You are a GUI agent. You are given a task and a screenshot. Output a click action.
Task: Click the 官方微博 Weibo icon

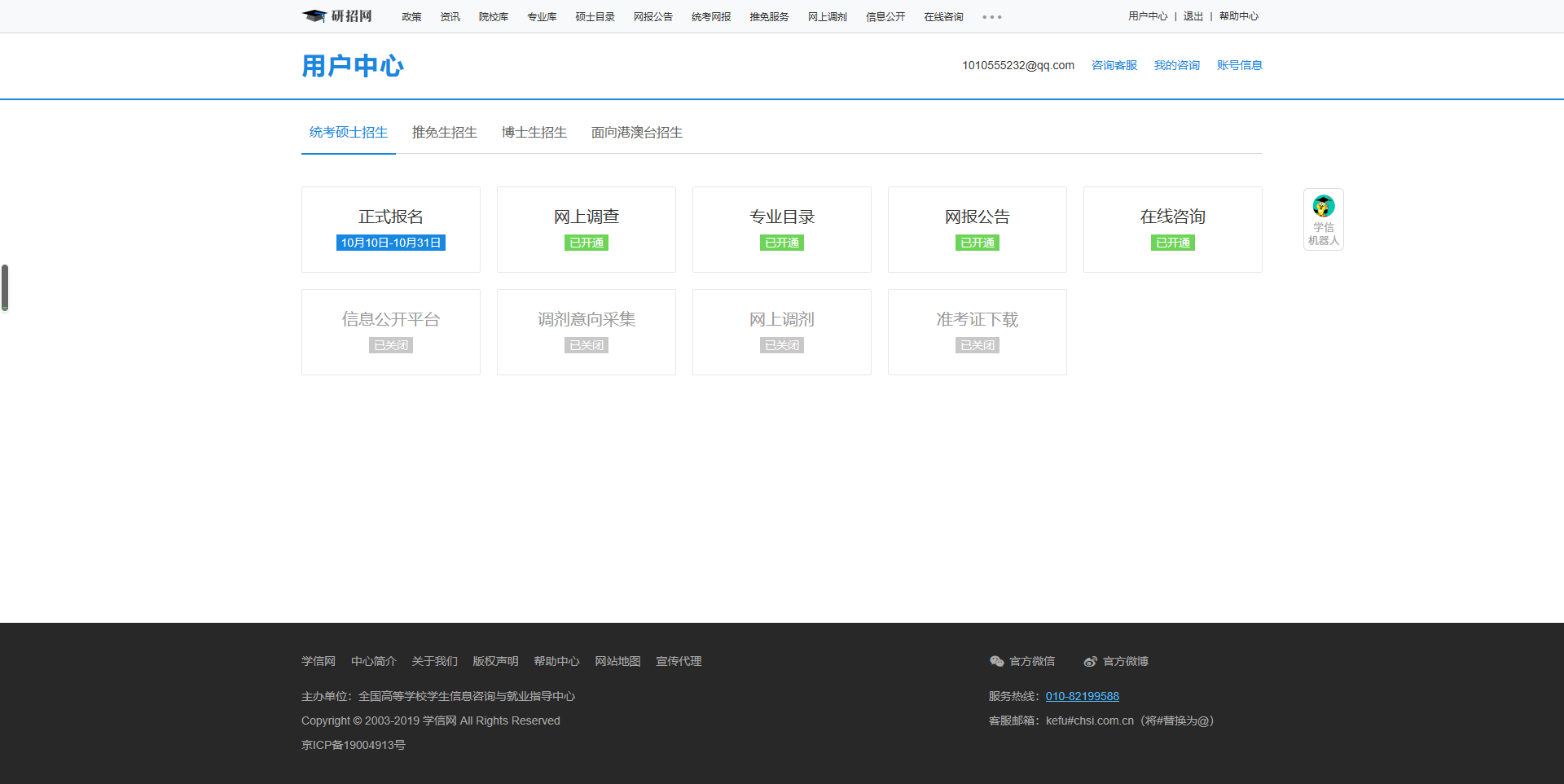[1090, 661]
